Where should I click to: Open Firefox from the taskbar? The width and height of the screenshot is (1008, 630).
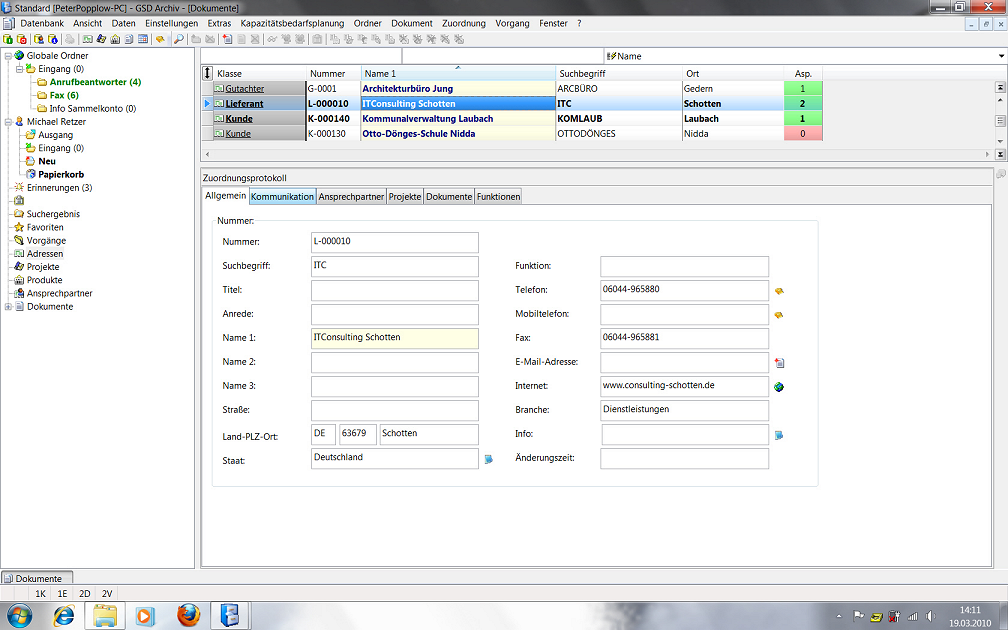click(x=188, y=616)
